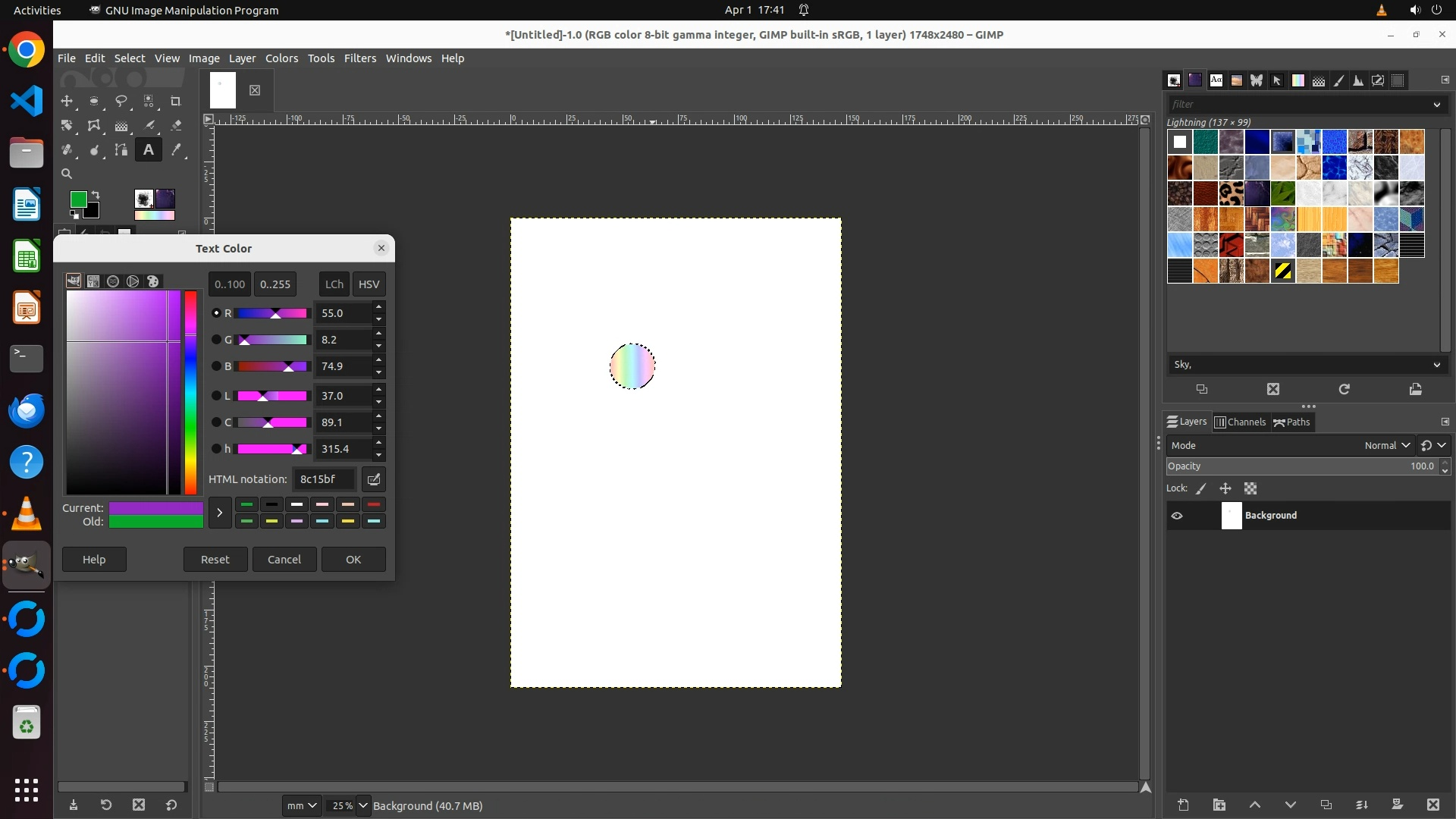Select the Free Select lasso tool

[x=121, y=101]
